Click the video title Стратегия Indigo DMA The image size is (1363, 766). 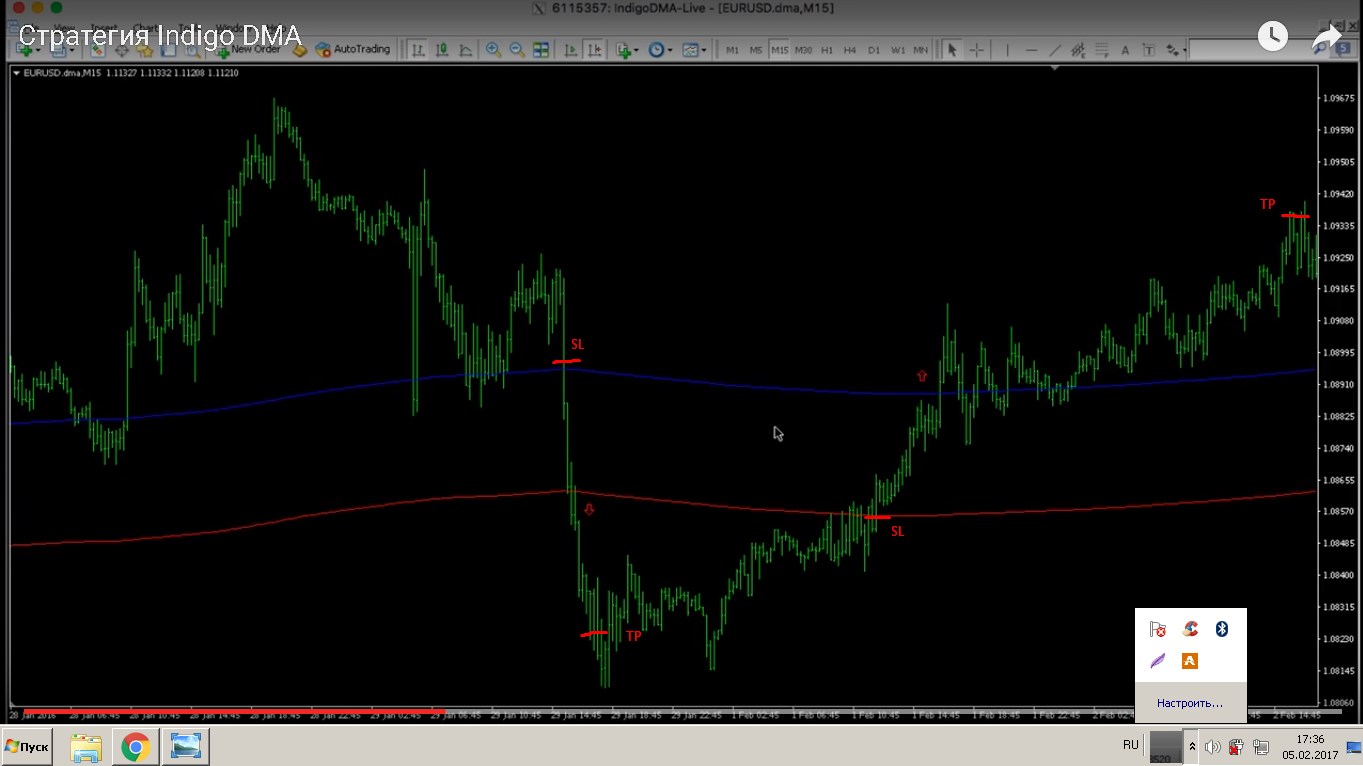point(160,37)
